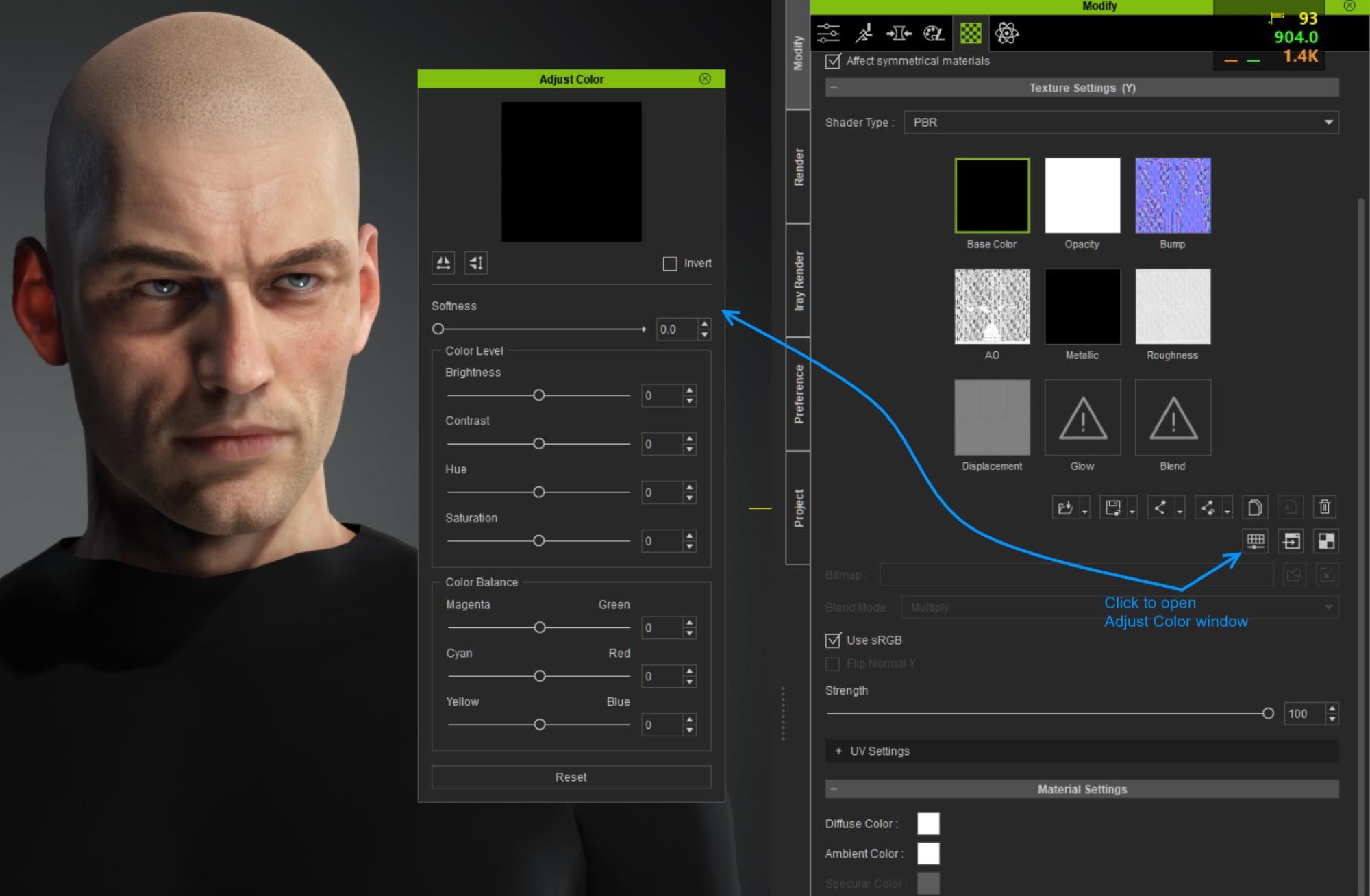This screenshot has width=1370, height=896.
Task: Click the Strength slider handle
Action: click(x=1268, y=714)
